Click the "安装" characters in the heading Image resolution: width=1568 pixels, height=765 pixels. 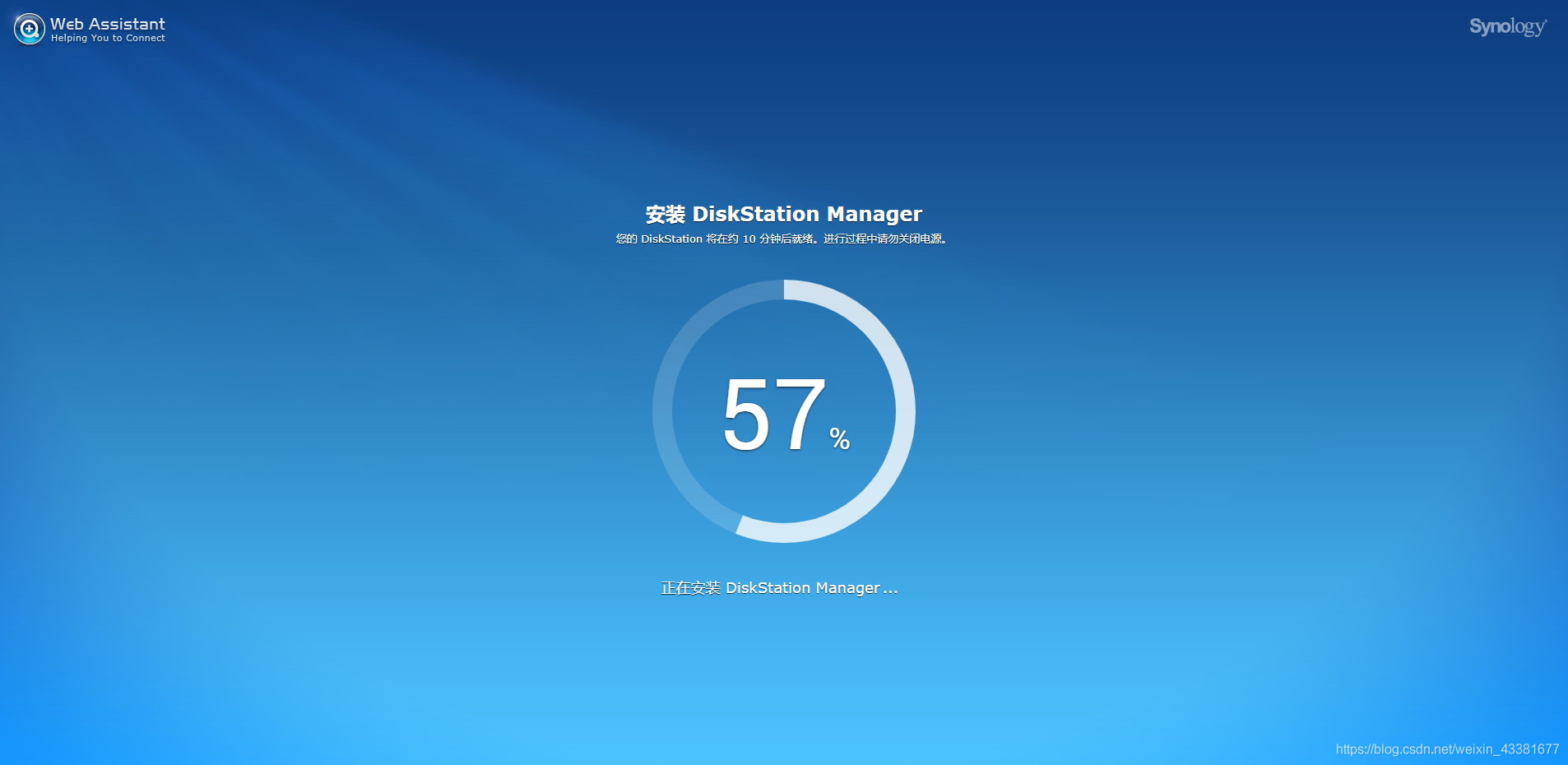point(665,215)
